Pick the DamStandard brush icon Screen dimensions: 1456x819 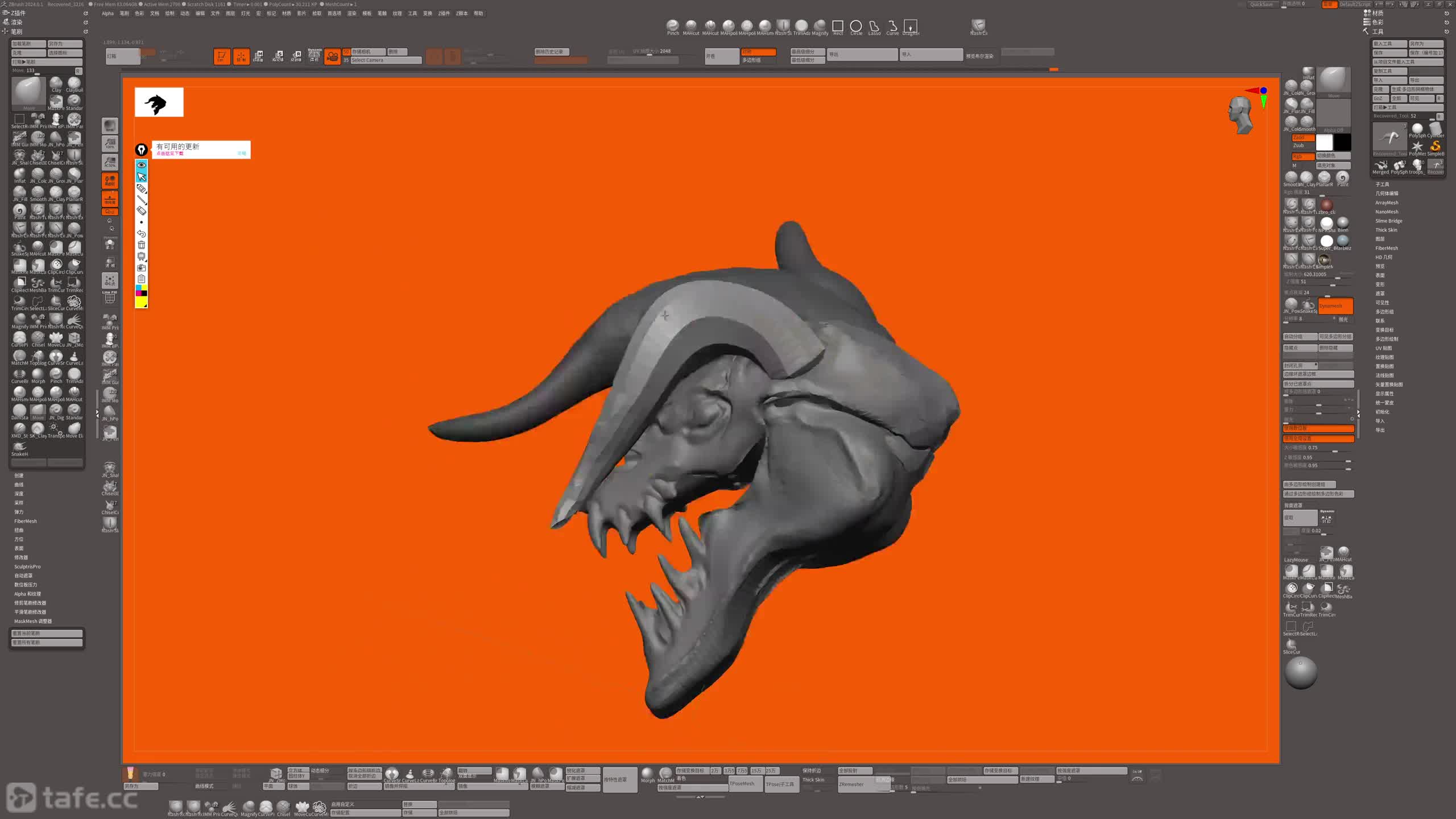pyautogui.click(x=20, y=412)
